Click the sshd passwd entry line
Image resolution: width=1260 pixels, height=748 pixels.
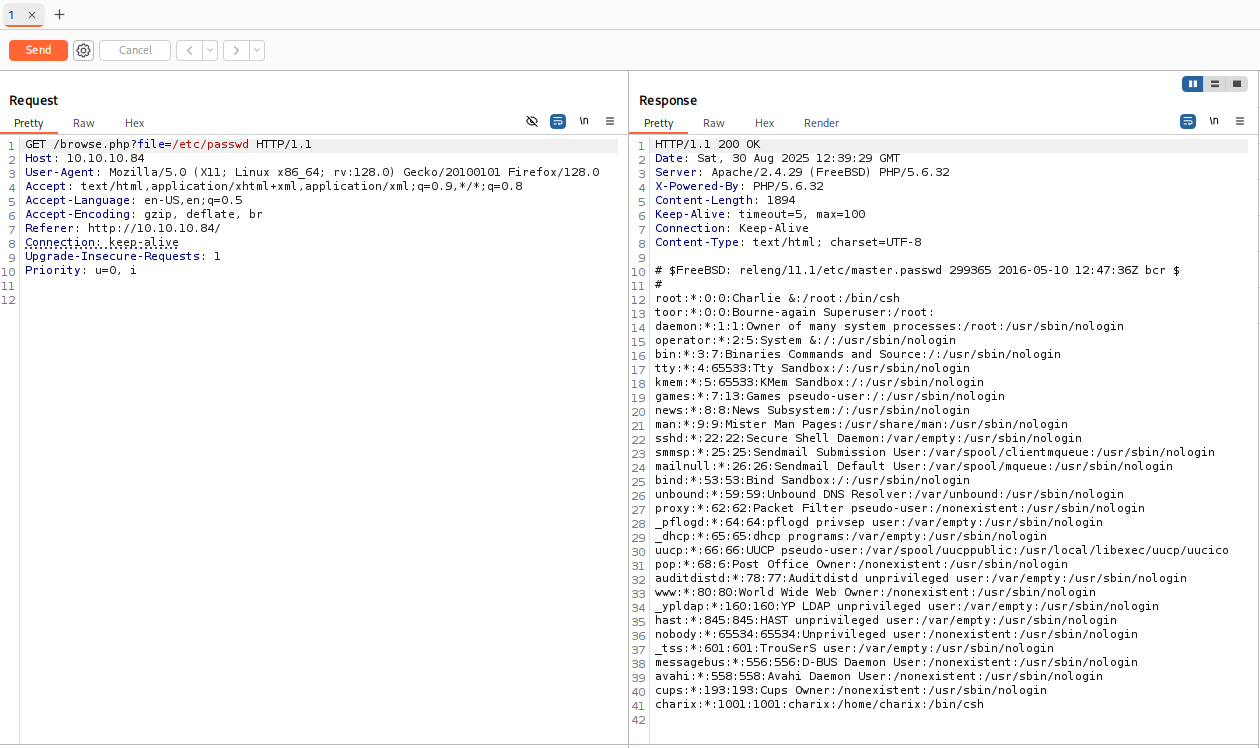[868, 438]
